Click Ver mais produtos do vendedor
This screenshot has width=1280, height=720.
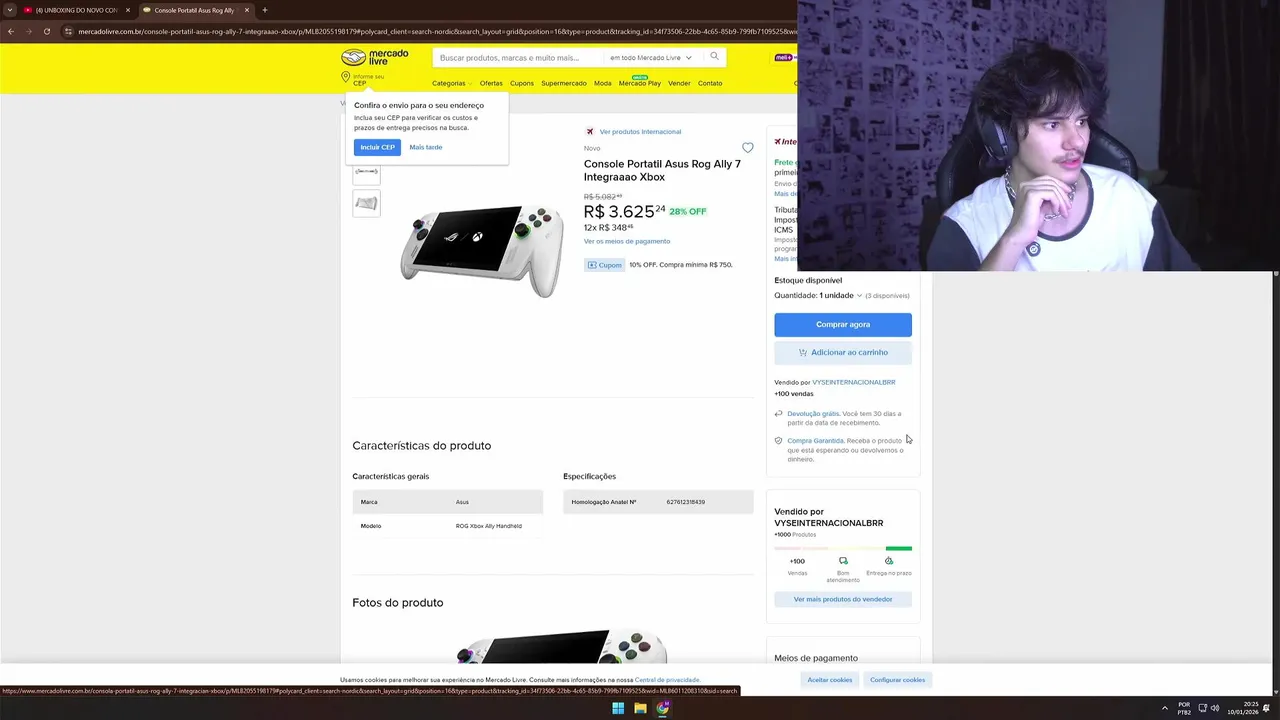[843, 599]
